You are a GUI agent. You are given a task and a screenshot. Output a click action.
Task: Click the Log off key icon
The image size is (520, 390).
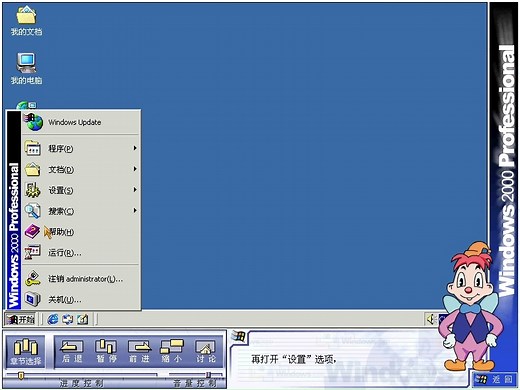click(x=33, y=279)
